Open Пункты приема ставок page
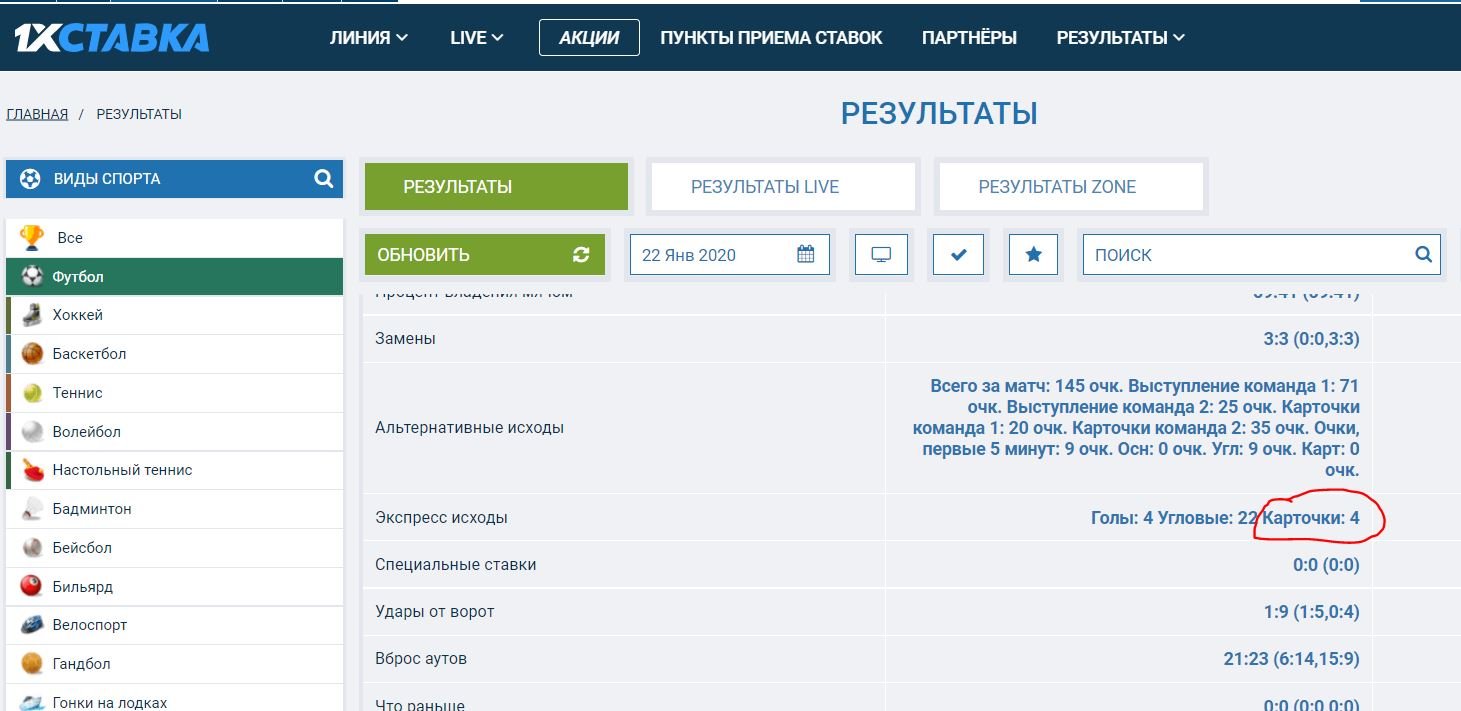Image resolution: width=1461 pixels, height=711 pixels. tap(771, 38)
